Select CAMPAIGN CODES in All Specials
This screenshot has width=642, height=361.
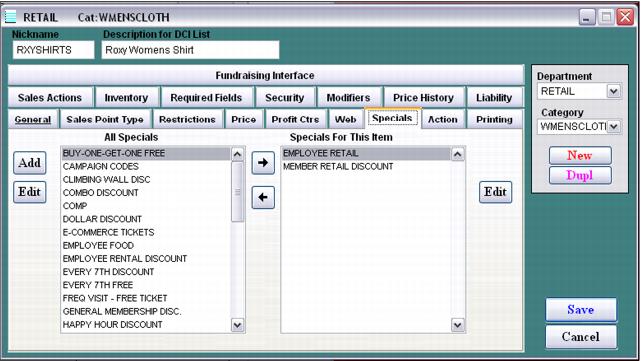coord(146,167)
